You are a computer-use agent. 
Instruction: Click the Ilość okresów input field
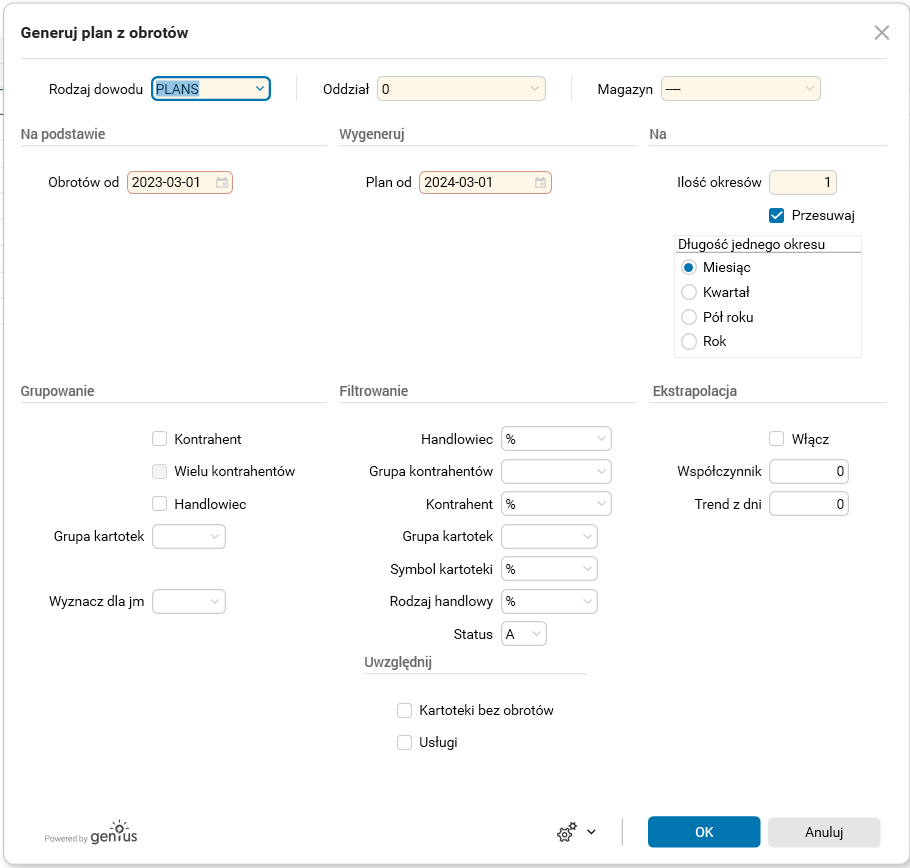pyautogui.click(x=802, y=183)
